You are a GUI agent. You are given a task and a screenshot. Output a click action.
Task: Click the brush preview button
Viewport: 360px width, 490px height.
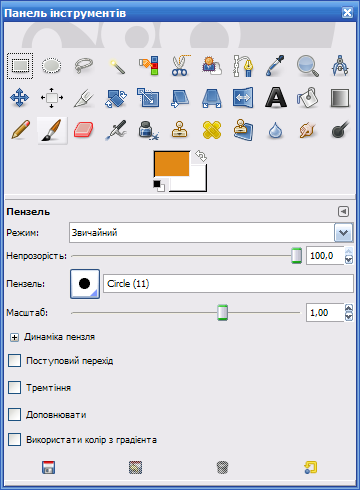click(x=85, y=284)
